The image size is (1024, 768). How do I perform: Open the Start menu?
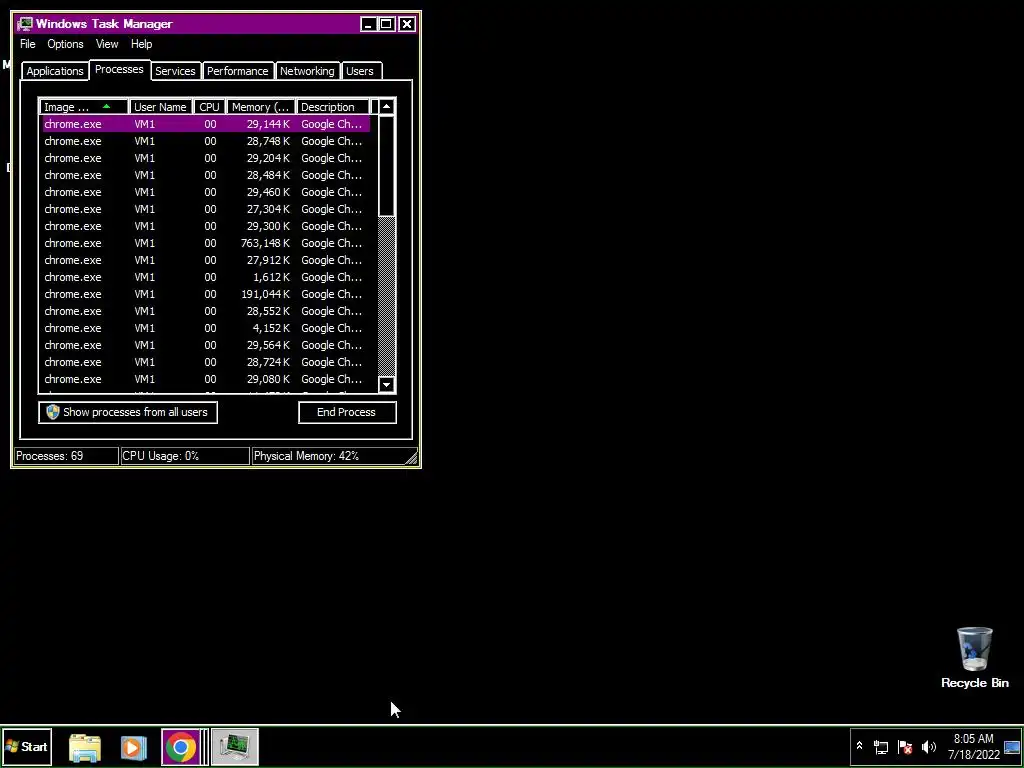tap(26, 746)
